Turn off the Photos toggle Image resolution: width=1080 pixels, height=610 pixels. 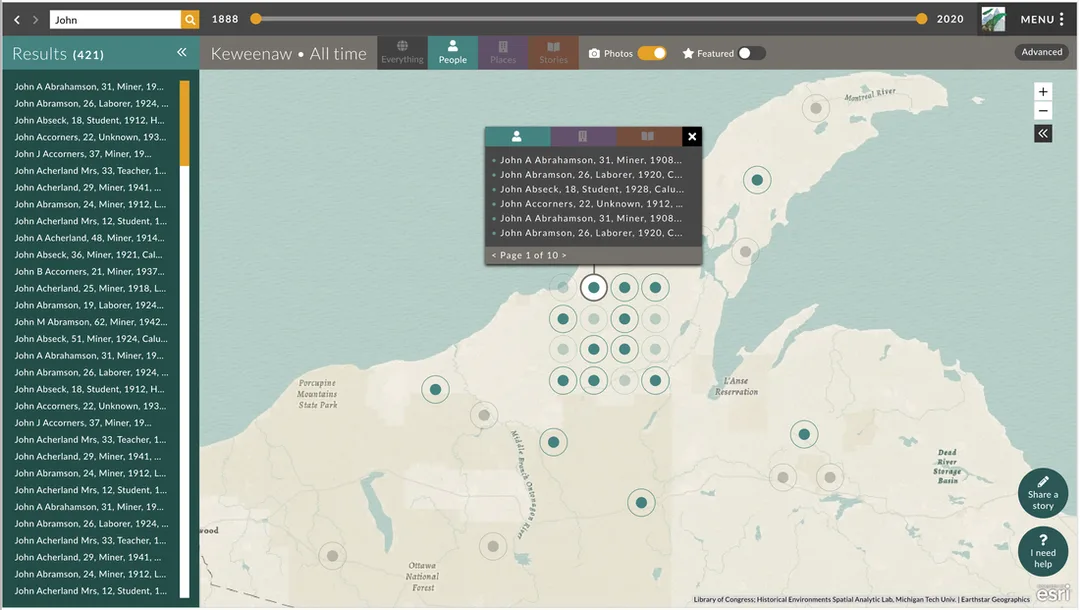(652, 53)
